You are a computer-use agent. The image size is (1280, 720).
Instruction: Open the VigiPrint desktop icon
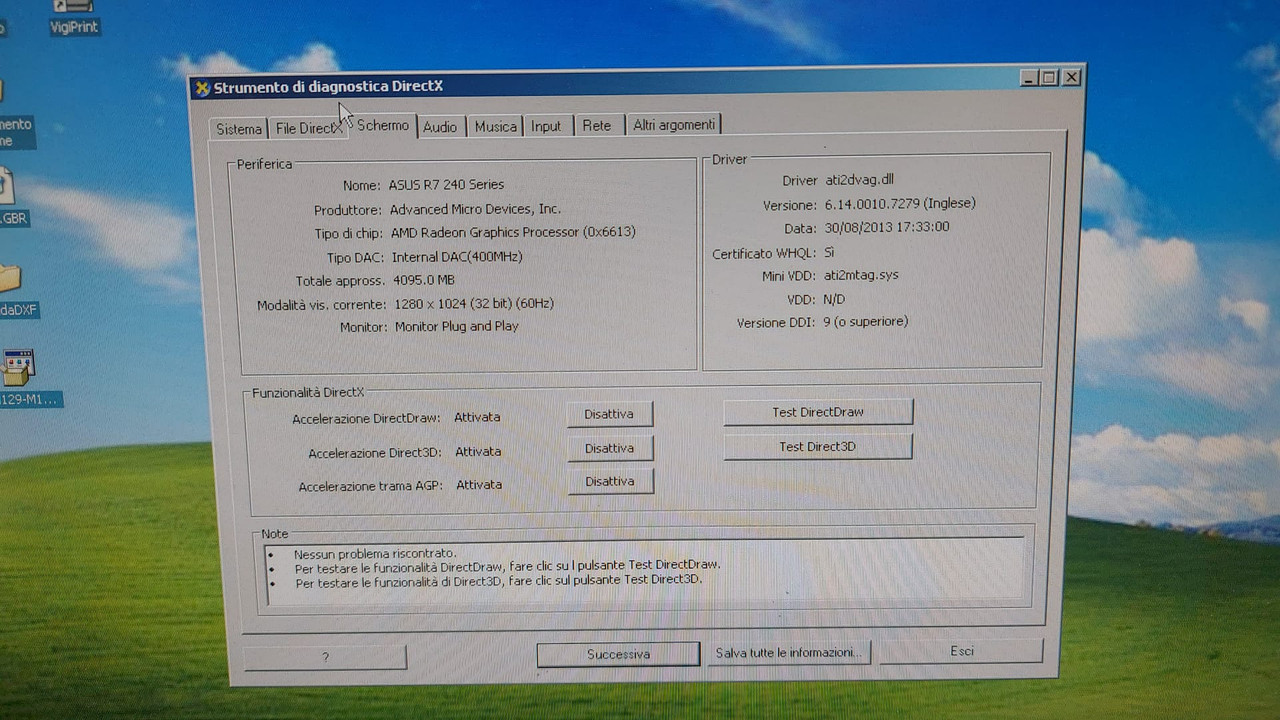74,17
